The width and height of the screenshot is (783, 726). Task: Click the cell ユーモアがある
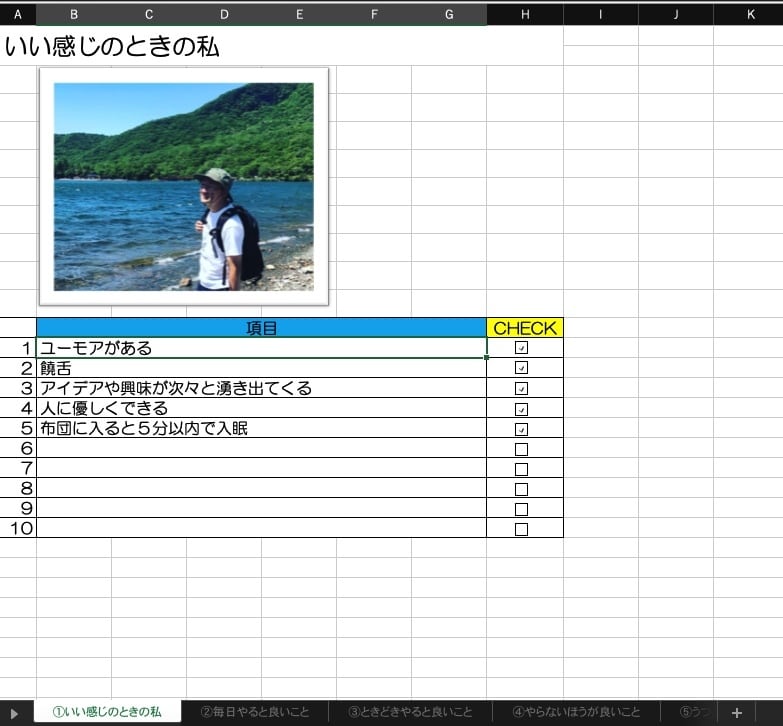pyautogui.click(x=261, y=348)
